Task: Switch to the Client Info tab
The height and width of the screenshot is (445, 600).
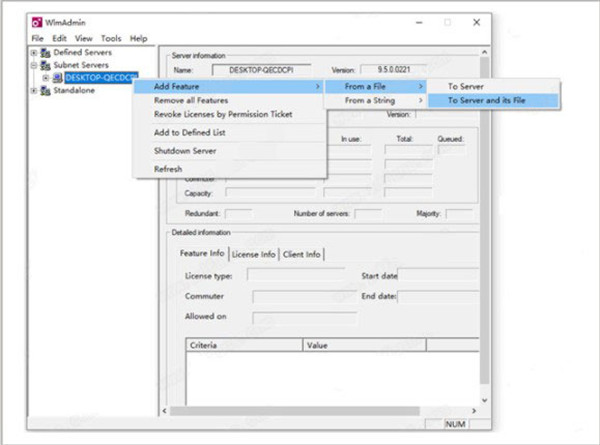Action: tap(302, 253)
